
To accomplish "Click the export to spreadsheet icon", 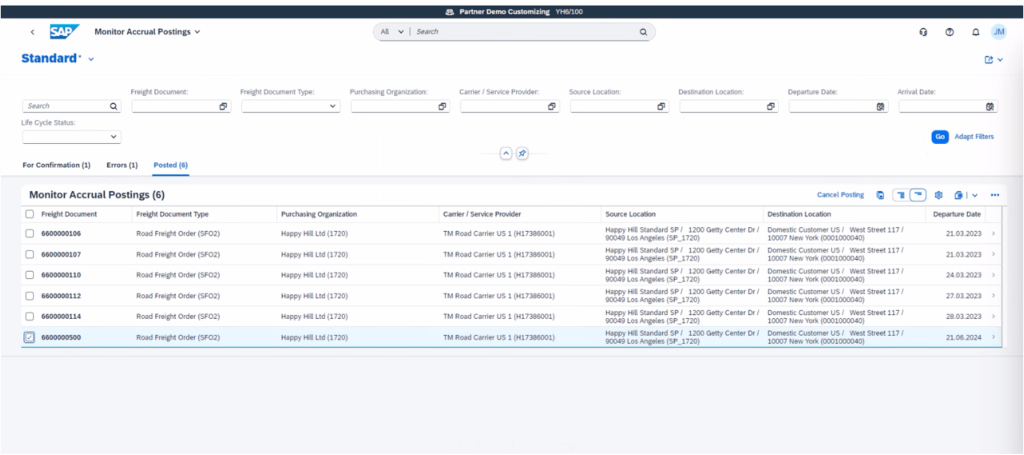I will tap(958, 195).
